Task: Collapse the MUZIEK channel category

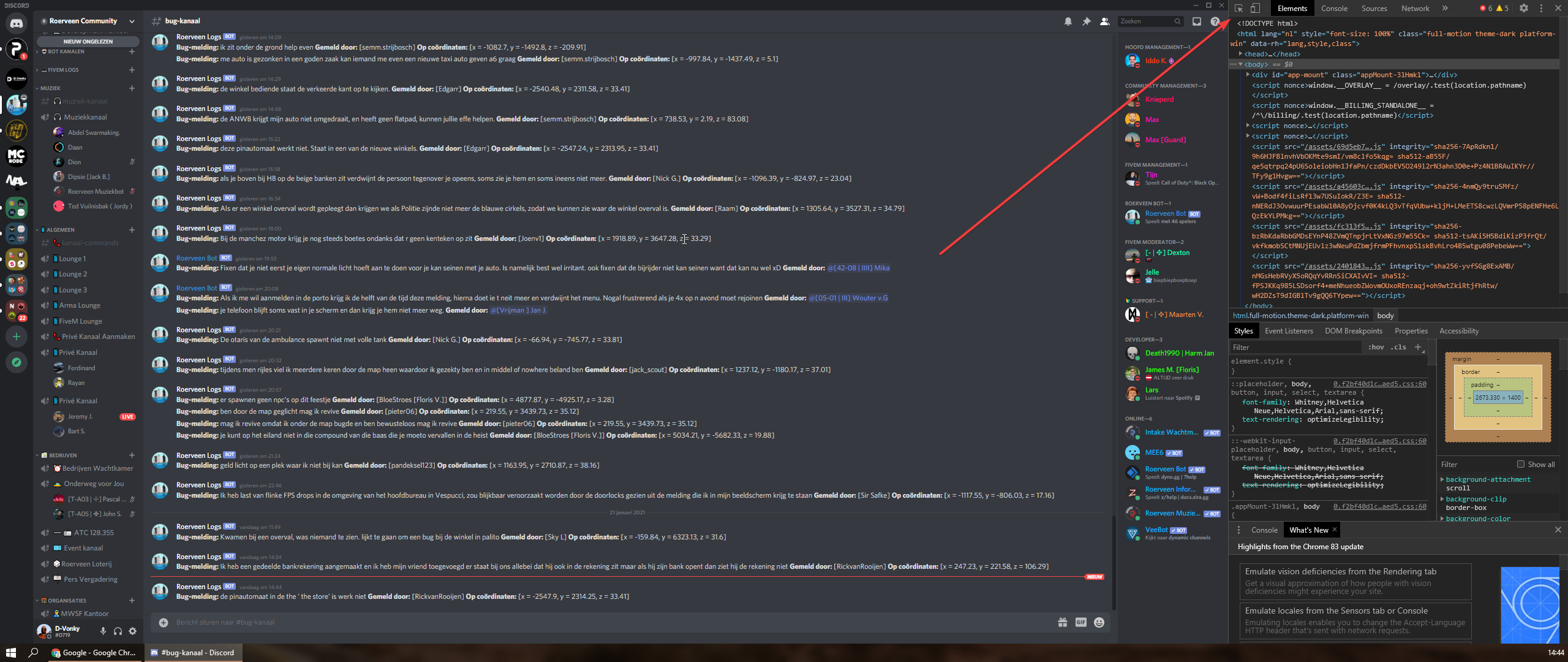Action: [50, 88]
